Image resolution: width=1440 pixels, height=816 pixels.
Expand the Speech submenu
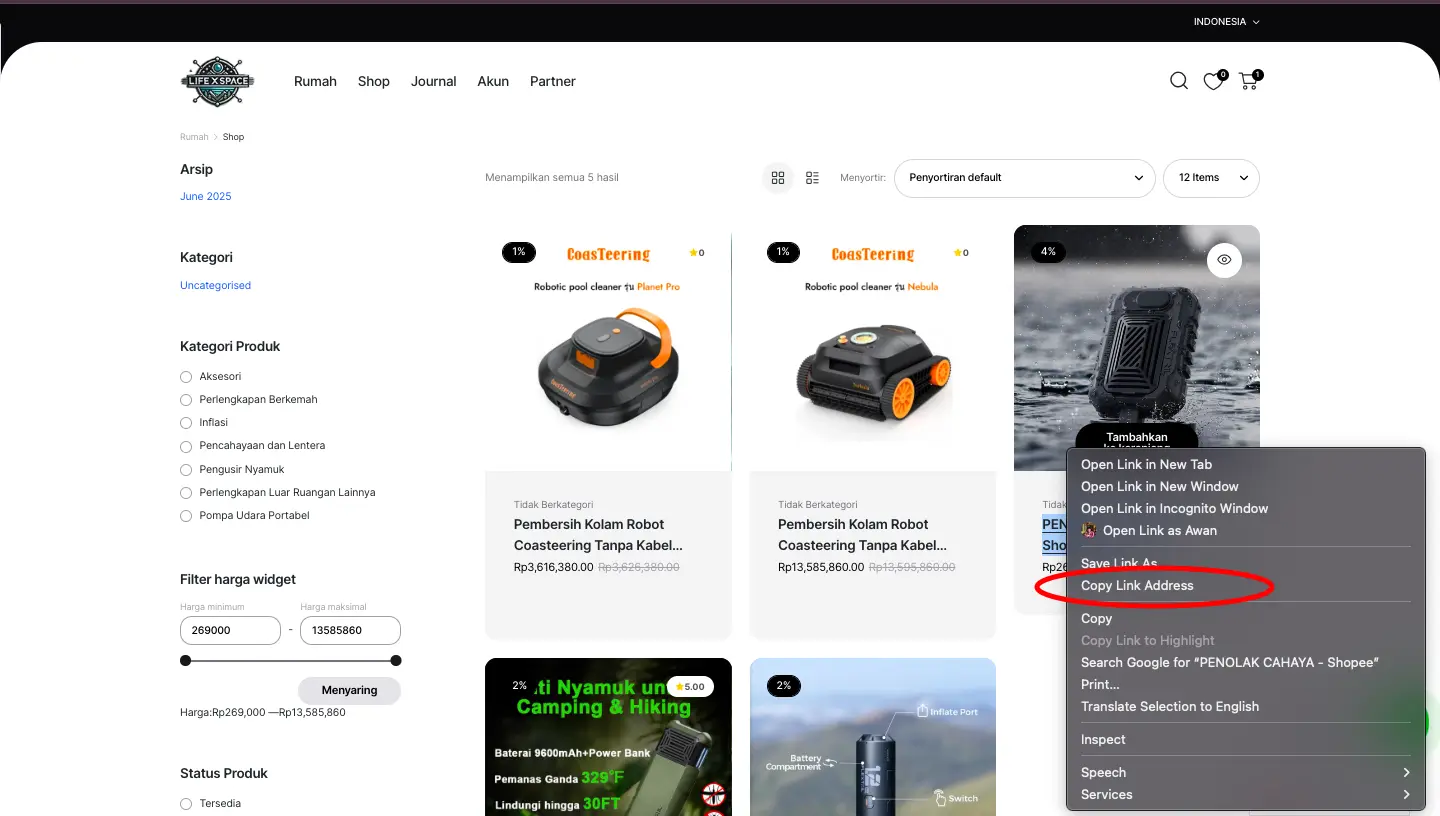tap(1245, 772)
